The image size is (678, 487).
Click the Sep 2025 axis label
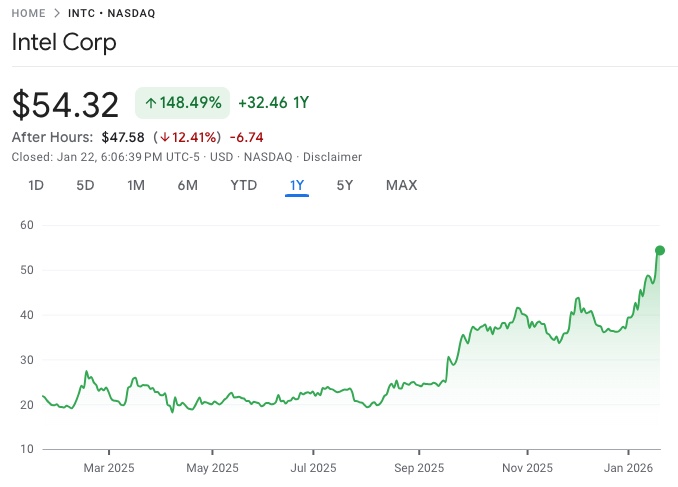[418, 467]
